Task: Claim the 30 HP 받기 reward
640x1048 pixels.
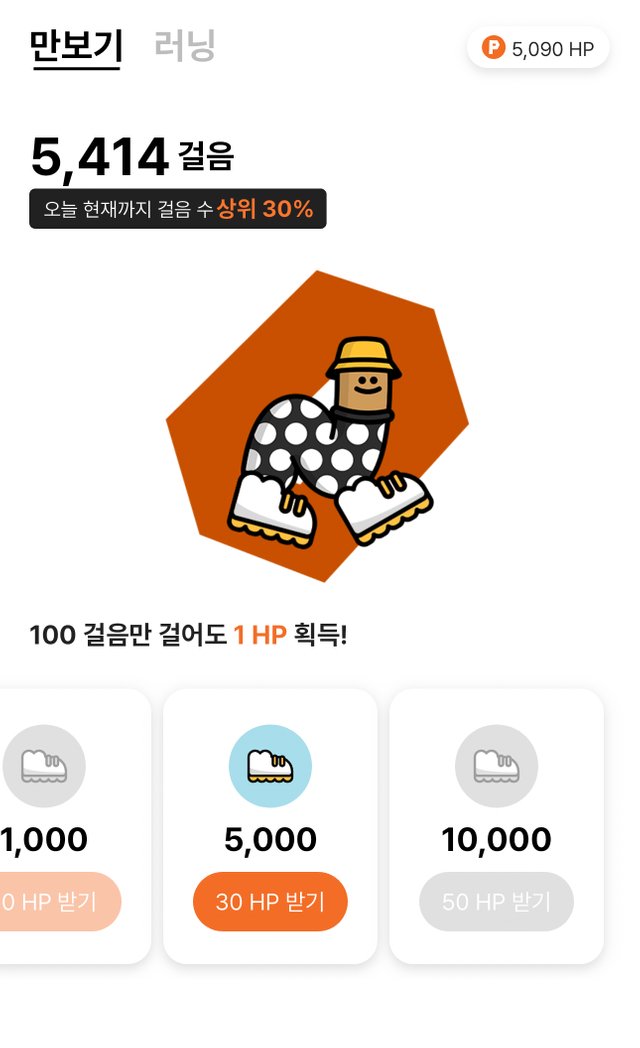Action: click(270, 902)
